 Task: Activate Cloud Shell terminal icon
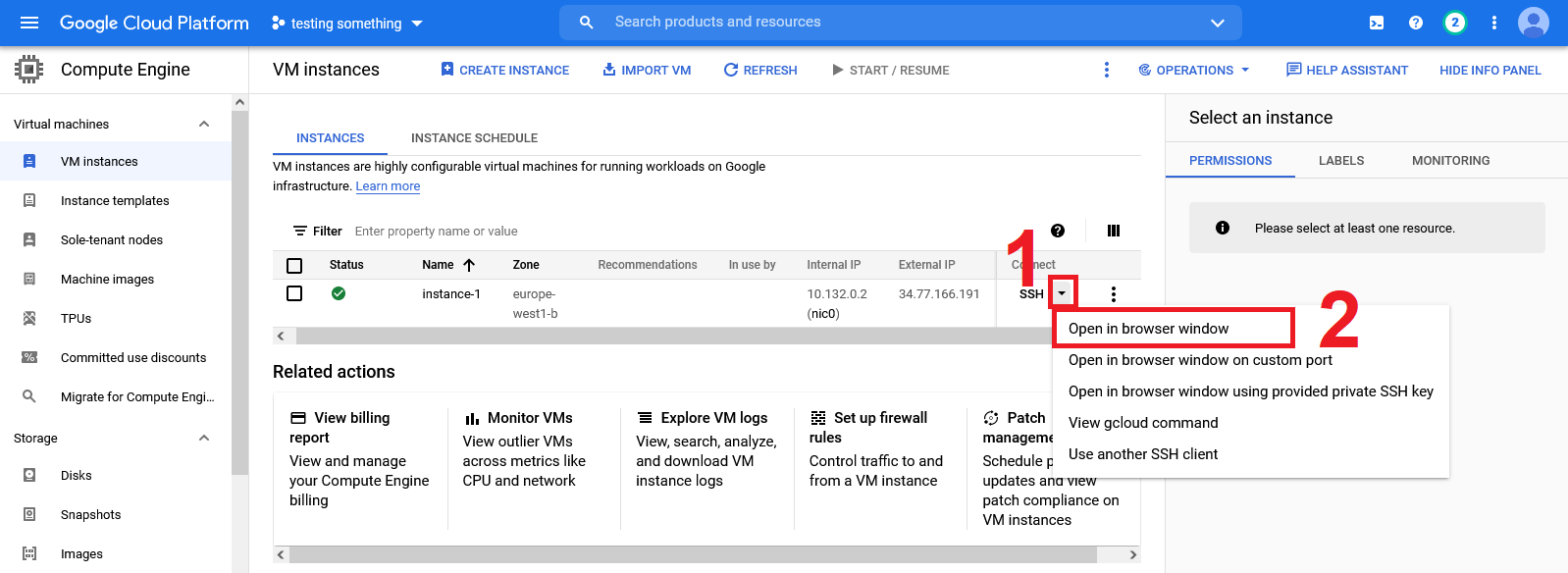(x=1377, y=23)
